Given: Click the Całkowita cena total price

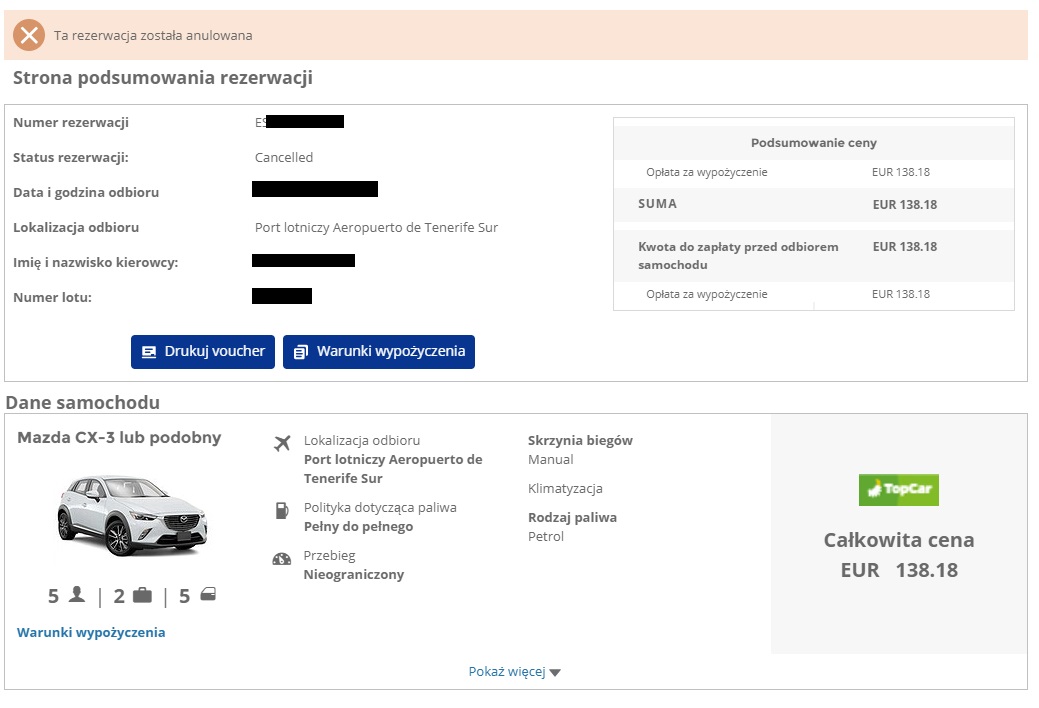Looking at the screenshot, I should tap(899, 555).
